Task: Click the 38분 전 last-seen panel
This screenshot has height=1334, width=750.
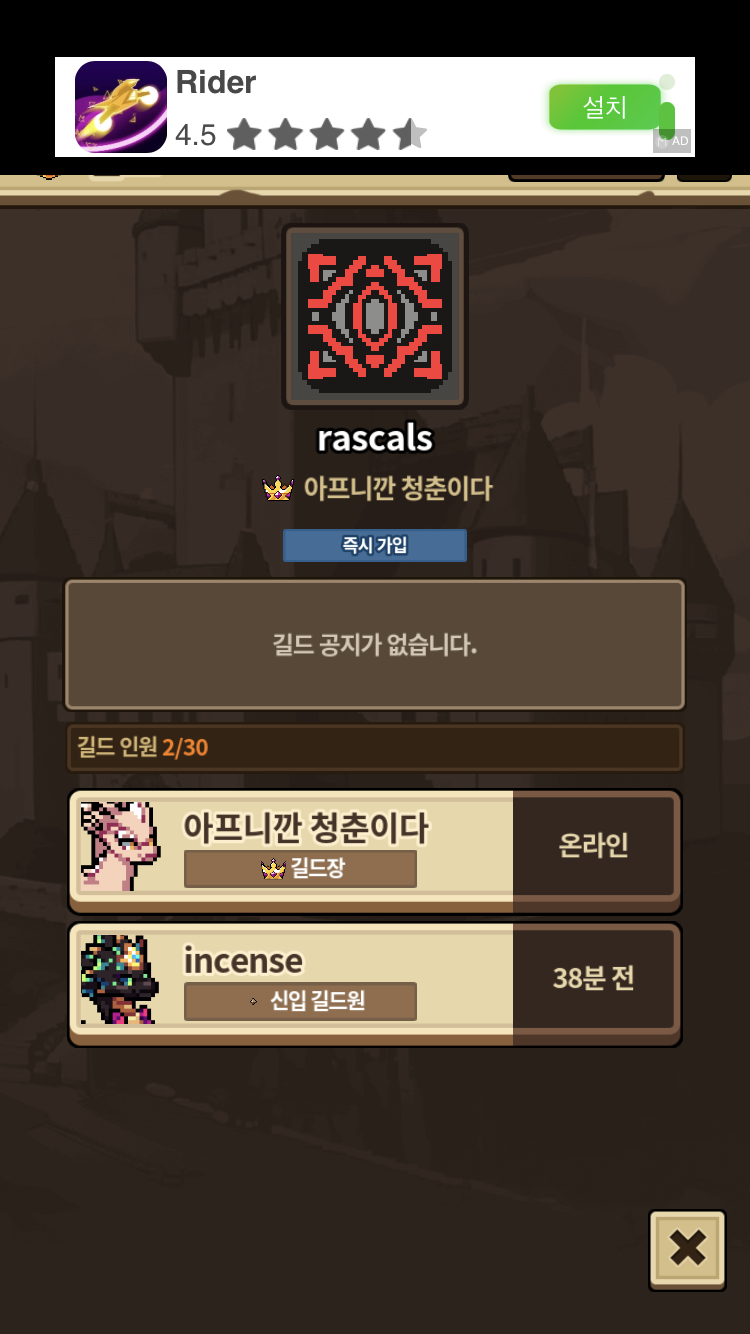Action: (594, 978)
